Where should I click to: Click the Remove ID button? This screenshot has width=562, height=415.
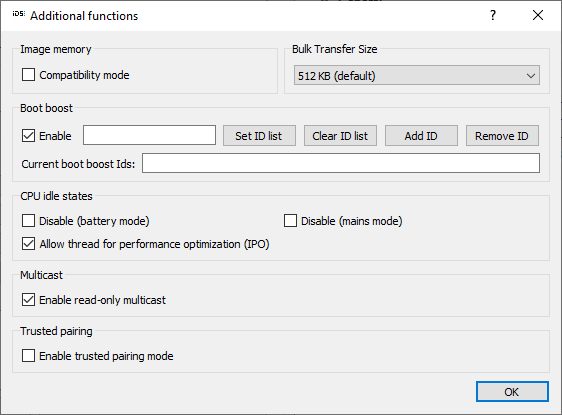(502, 135)
